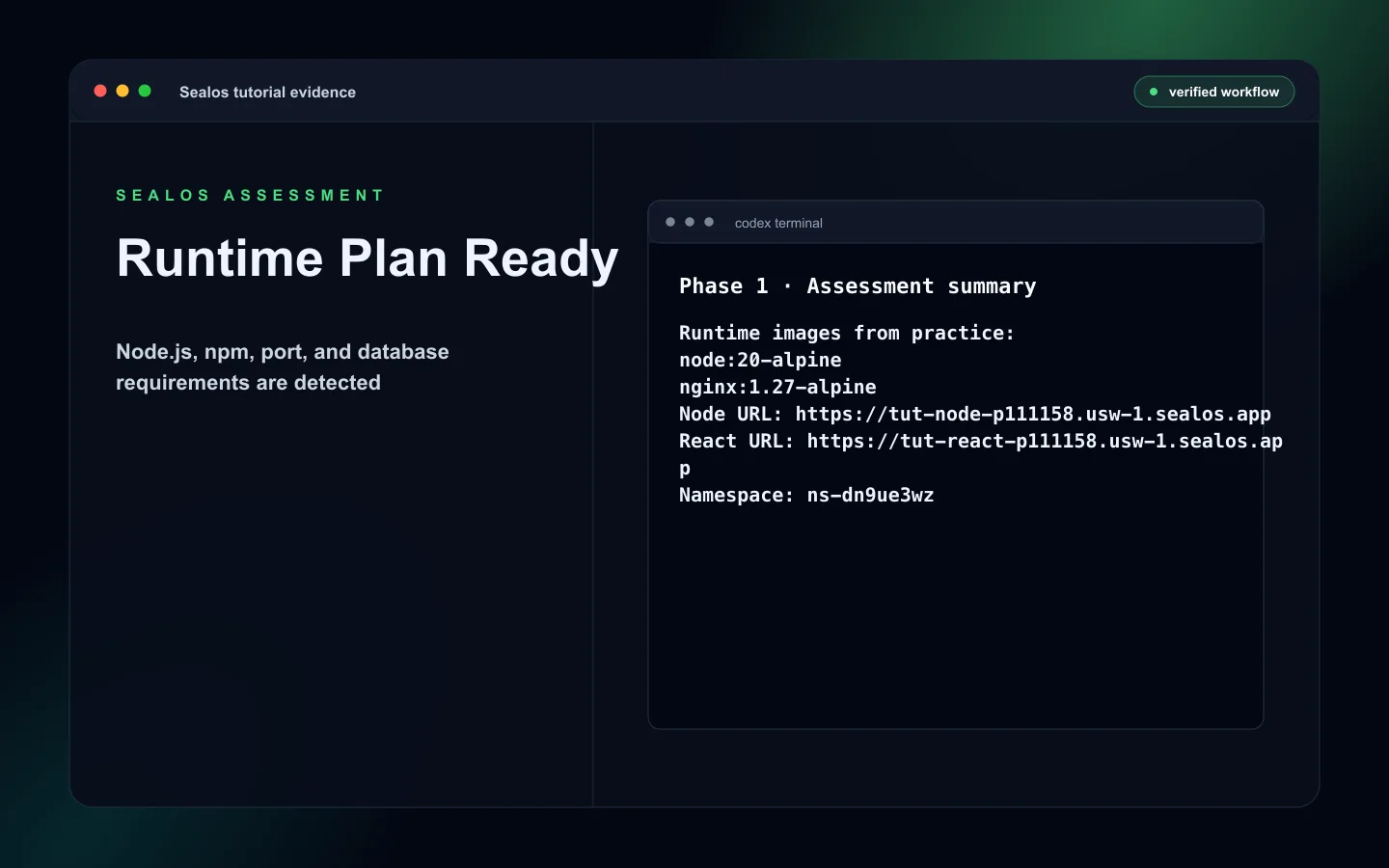Screen dimensions: 1389x868
Task: Click the 'Node.js, npm, port, and database' description
Action: pos(283,366)
